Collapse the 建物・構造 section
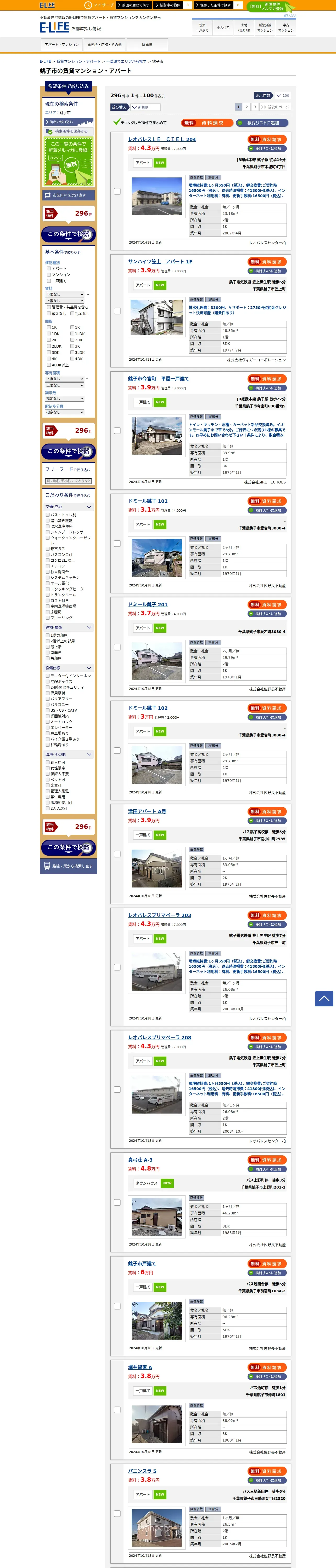 click(x=68, y=627)
